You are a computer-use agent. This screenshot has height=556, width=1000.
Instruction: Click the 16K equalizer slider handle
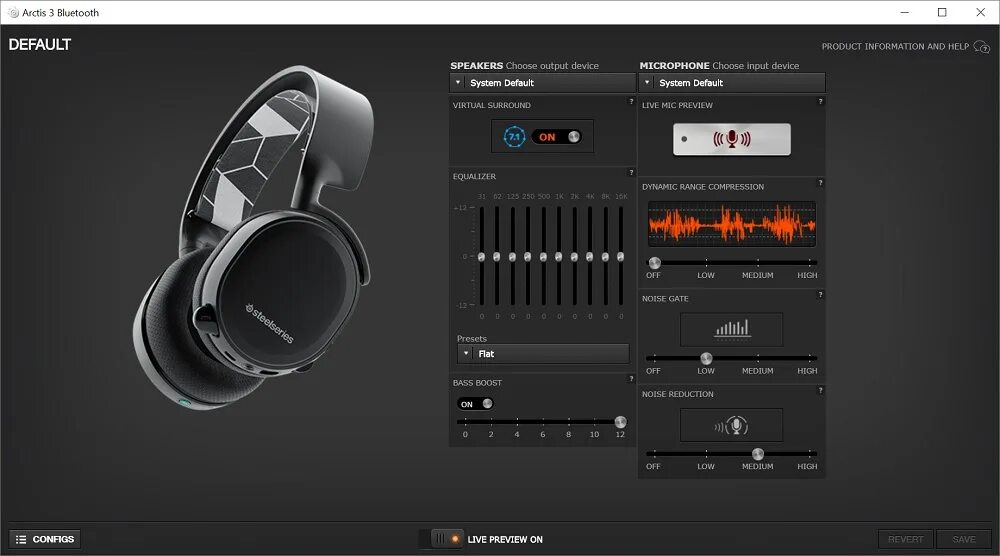(621, 257)
